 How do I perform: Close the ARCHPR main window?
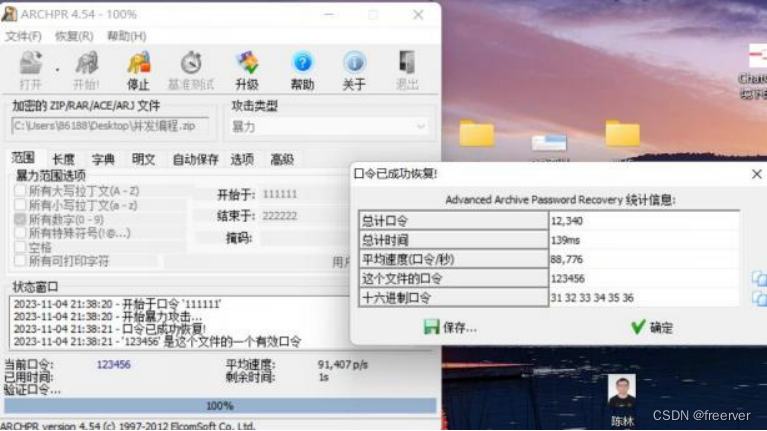coord(418,15)
